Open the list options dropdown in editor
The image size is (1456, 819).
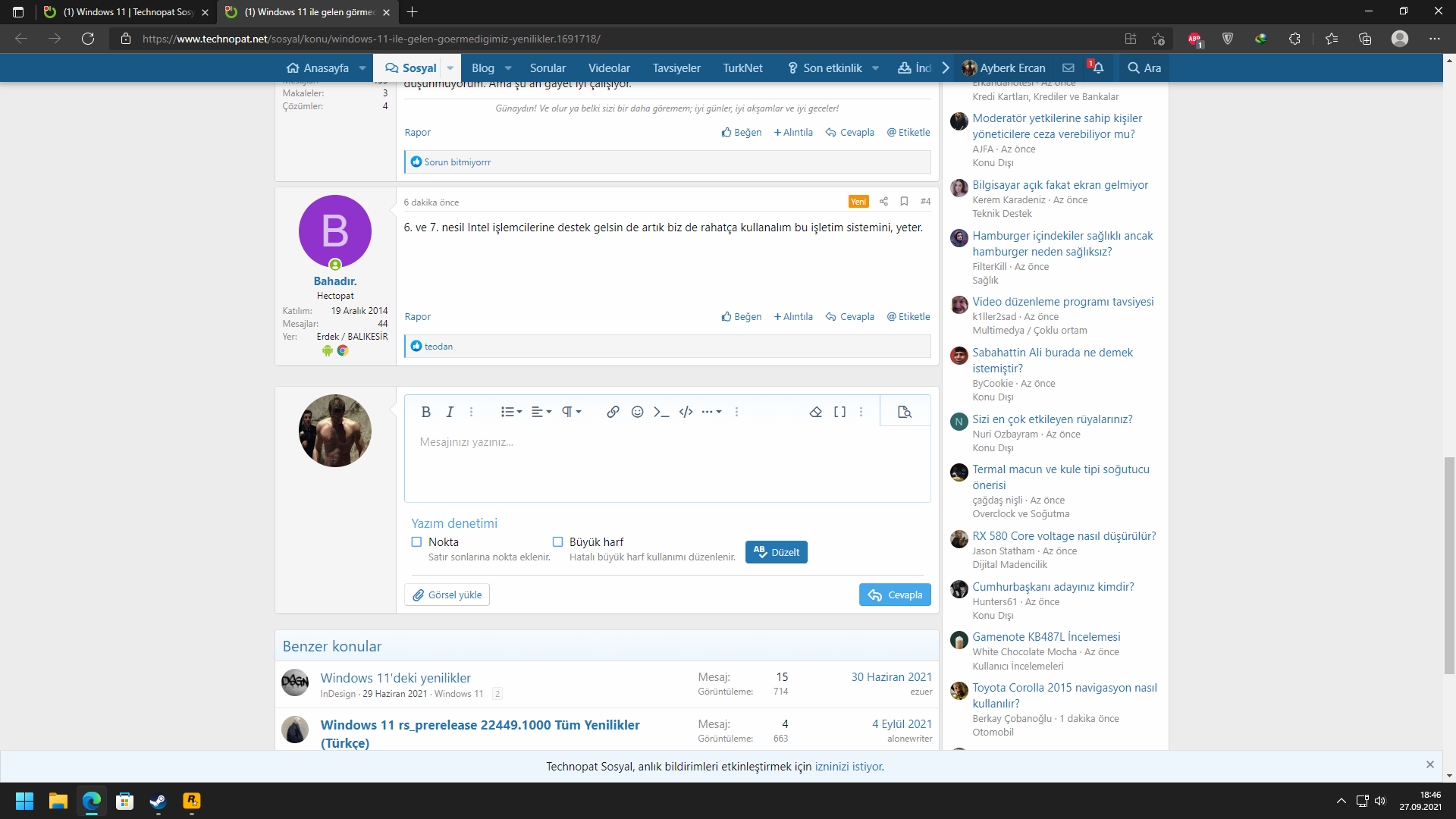click(511, 412)
